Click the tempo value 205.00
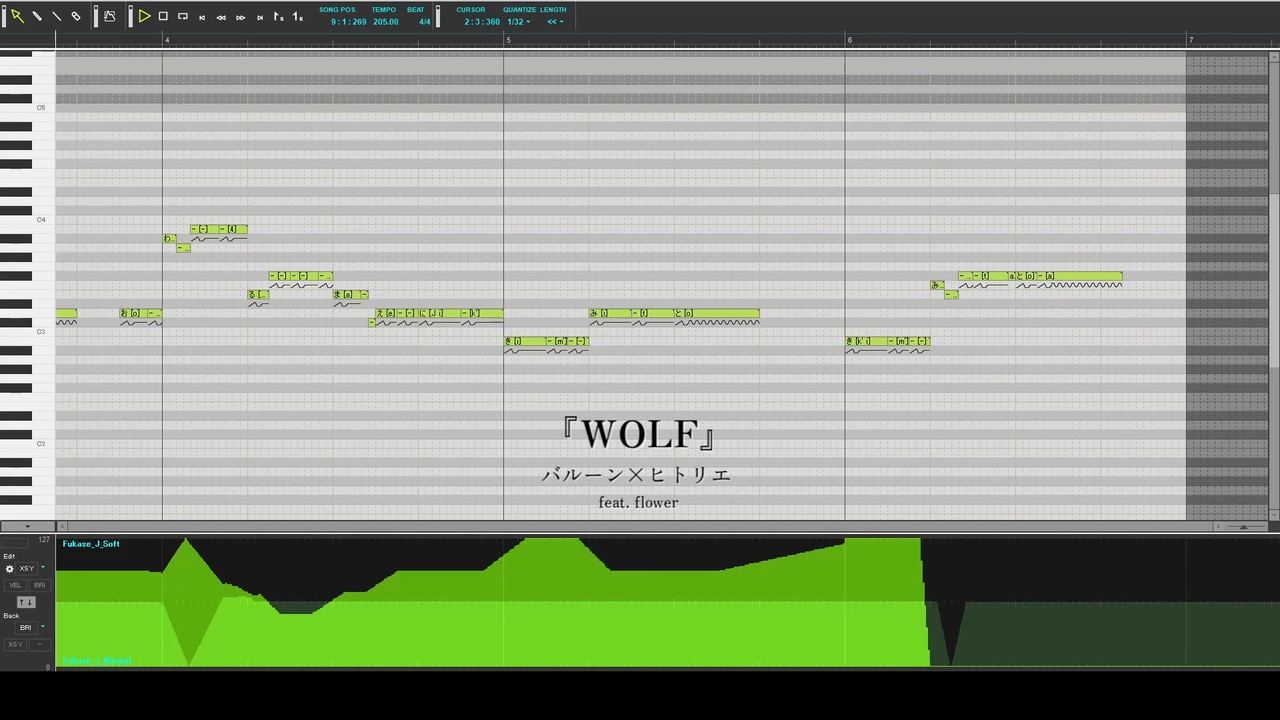Screen dimensions: 1280x720 point(386,21)
